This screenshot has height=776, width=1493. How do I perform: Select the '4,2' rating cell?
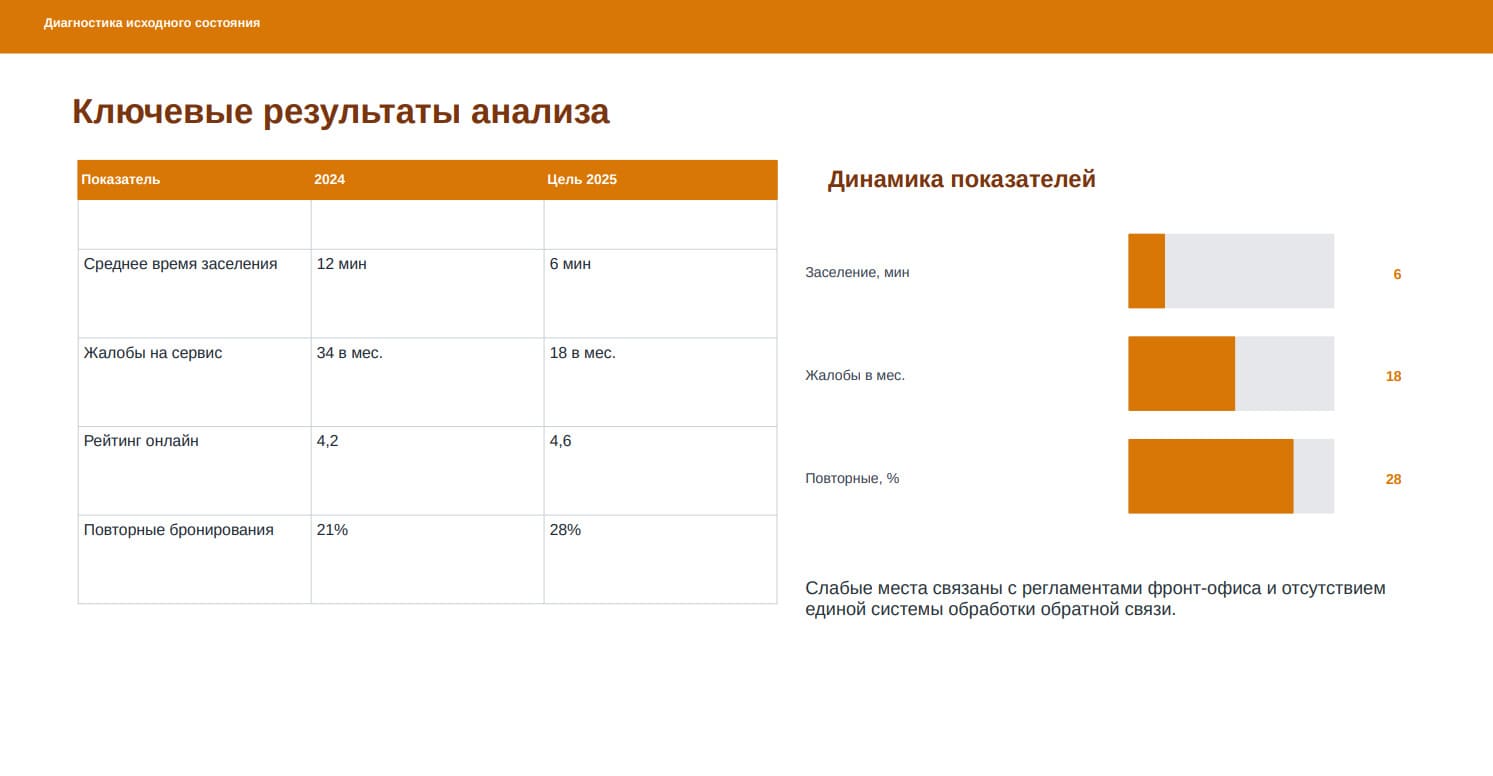(x=427, y=471)
